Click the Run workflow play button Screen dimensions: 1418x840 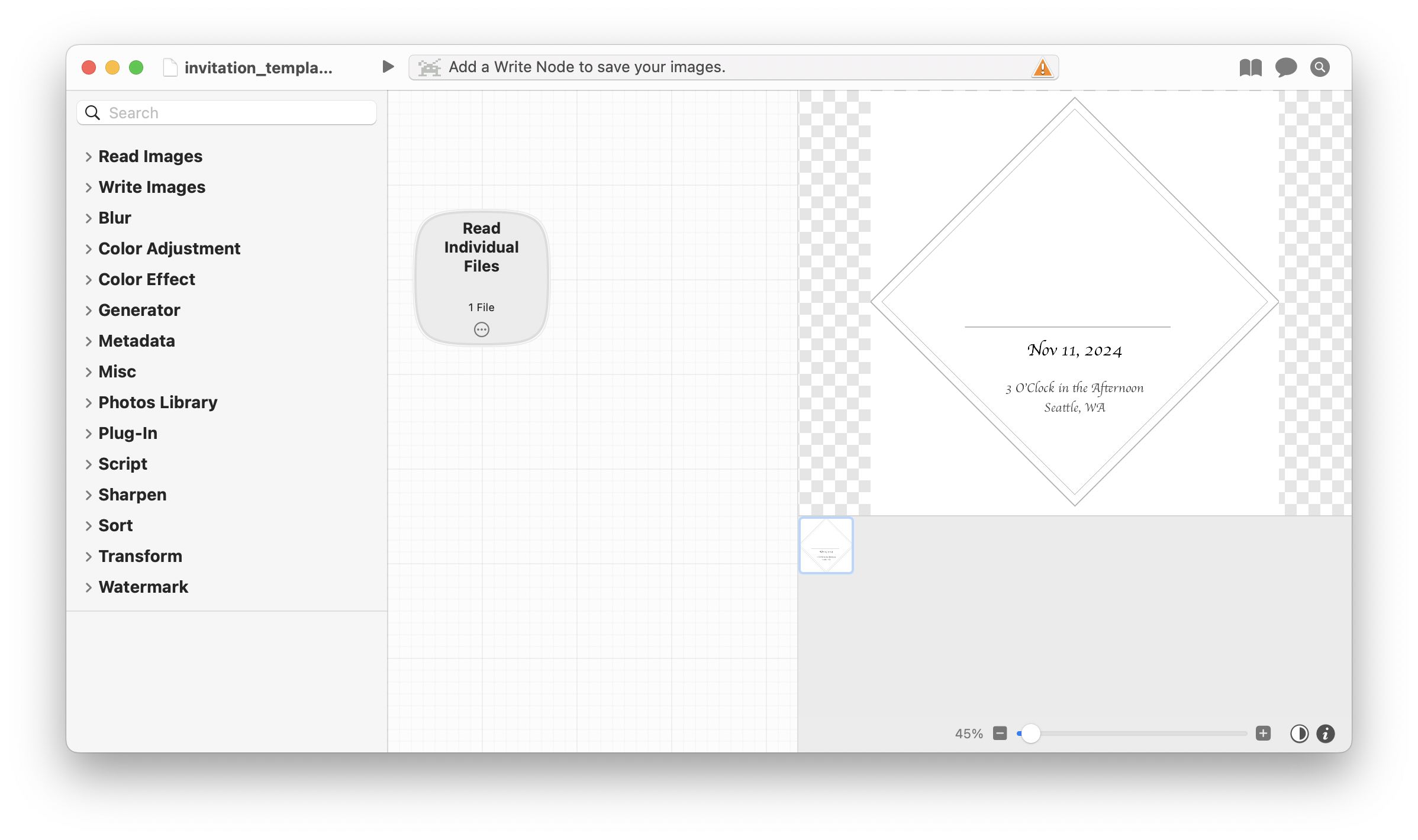[388, 67]
